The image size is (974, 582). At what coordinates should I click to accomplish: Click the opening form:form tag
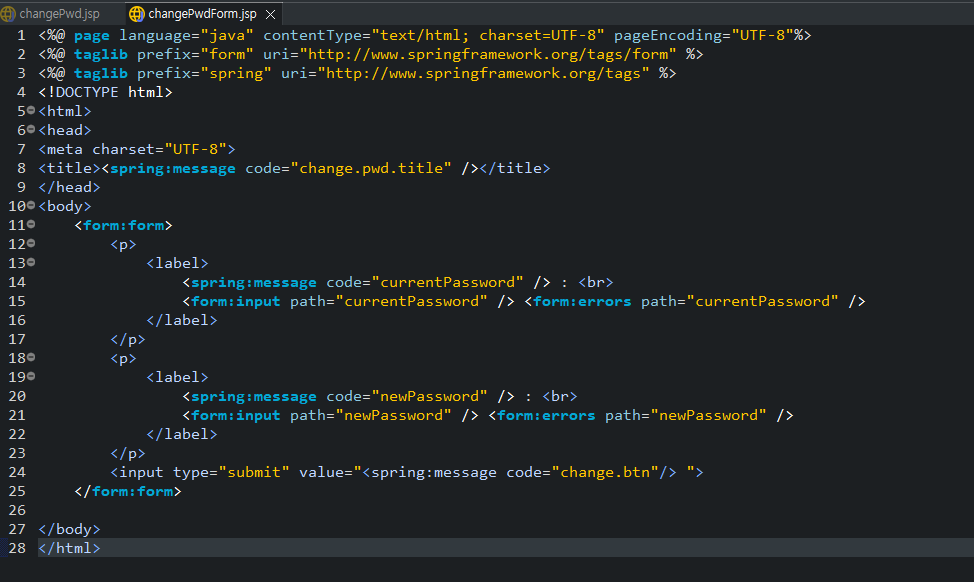coord(124,225)
